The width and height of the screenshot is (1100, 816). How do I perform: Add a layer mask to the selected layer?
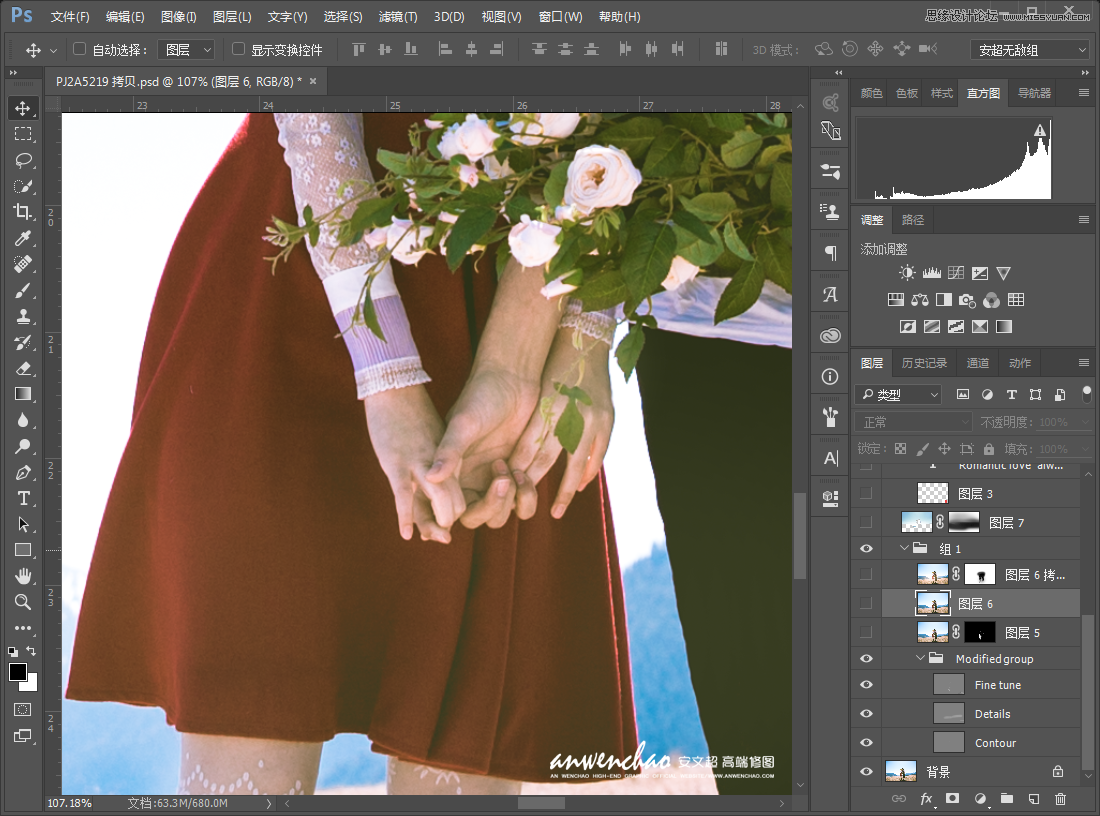click(x=952, y=798)
